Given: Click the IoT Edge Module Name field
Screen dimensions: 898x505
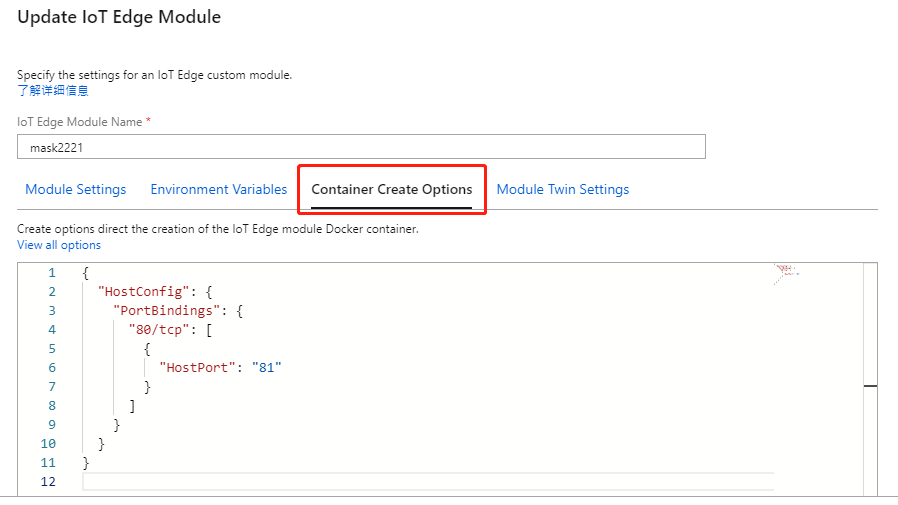Looking at the screenshot, I should click(x=361, y=147).
